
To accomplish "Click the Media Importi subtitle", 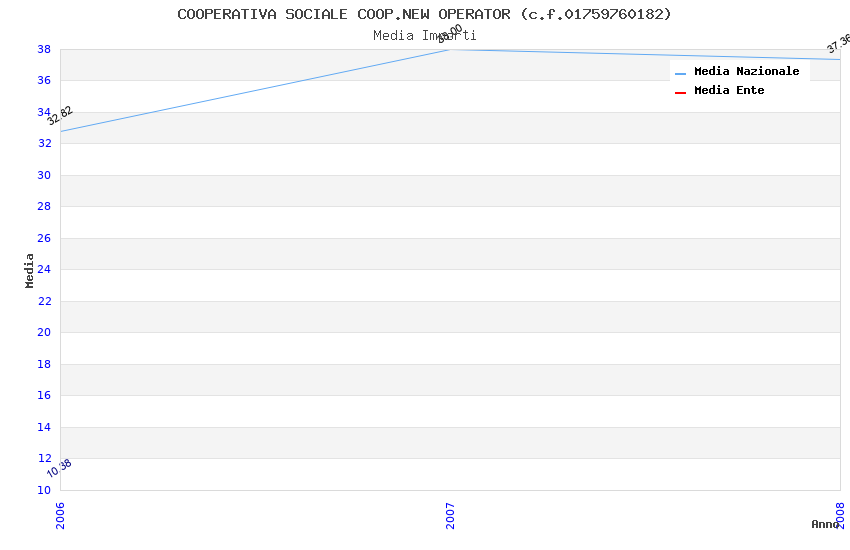I will tap(424, 35).
